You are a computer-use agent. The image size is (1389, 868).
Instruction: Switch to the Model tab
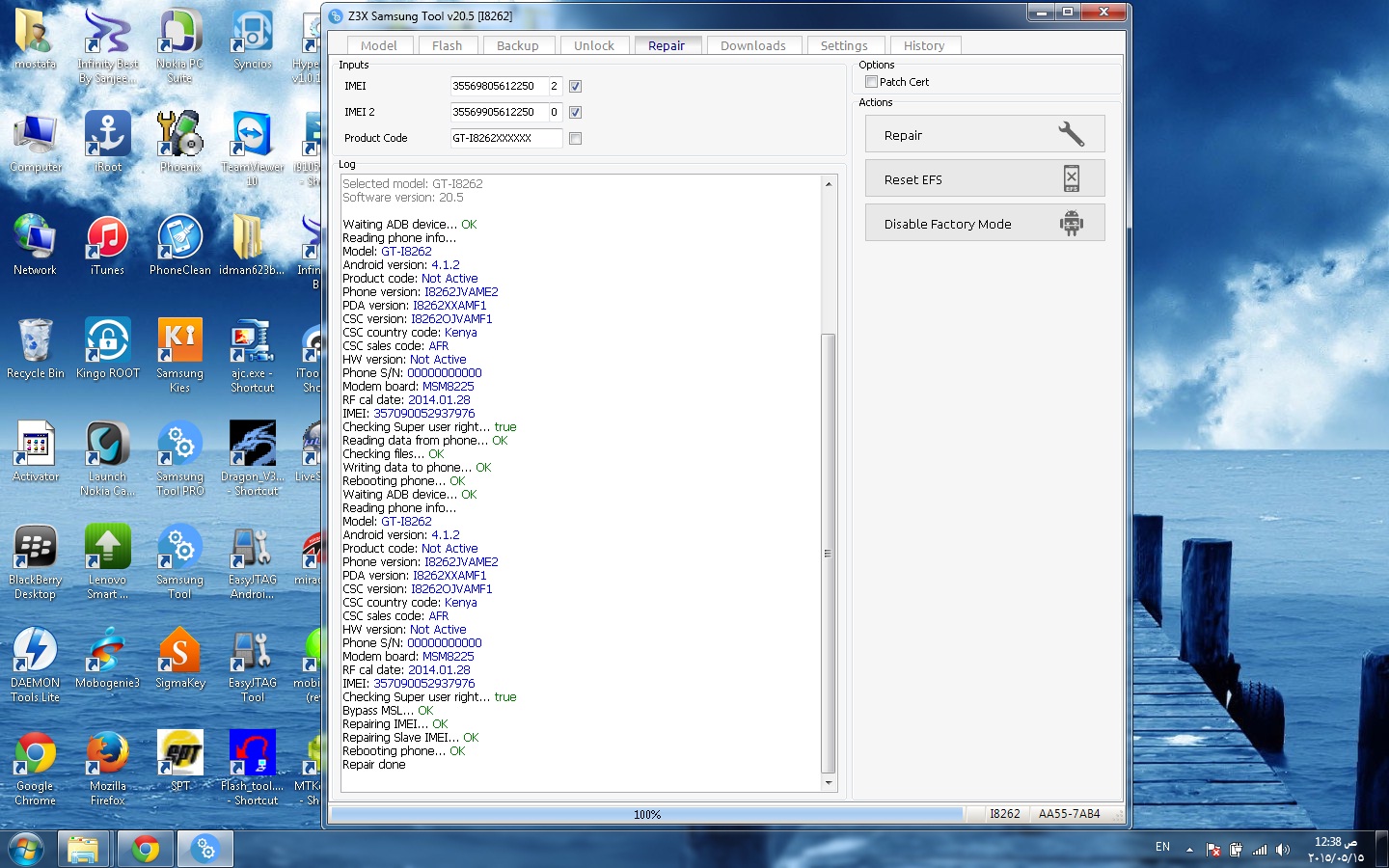click(378, 45)
